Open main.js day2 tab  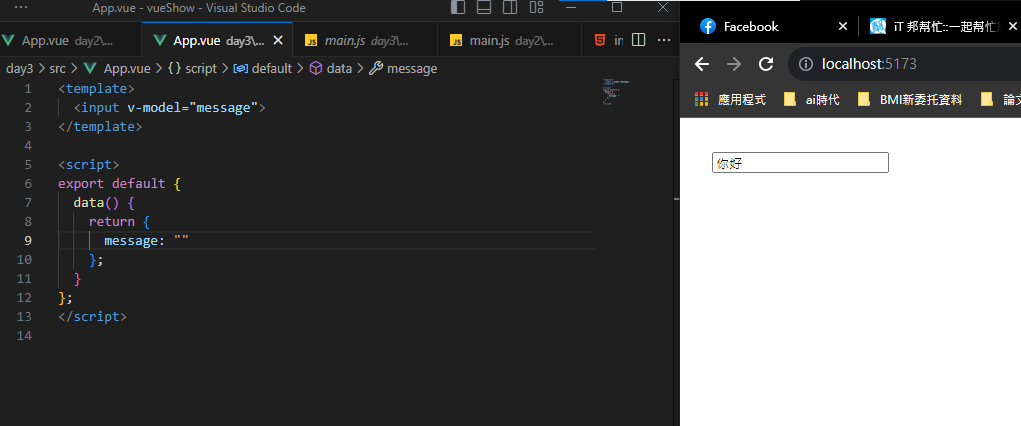509,40
